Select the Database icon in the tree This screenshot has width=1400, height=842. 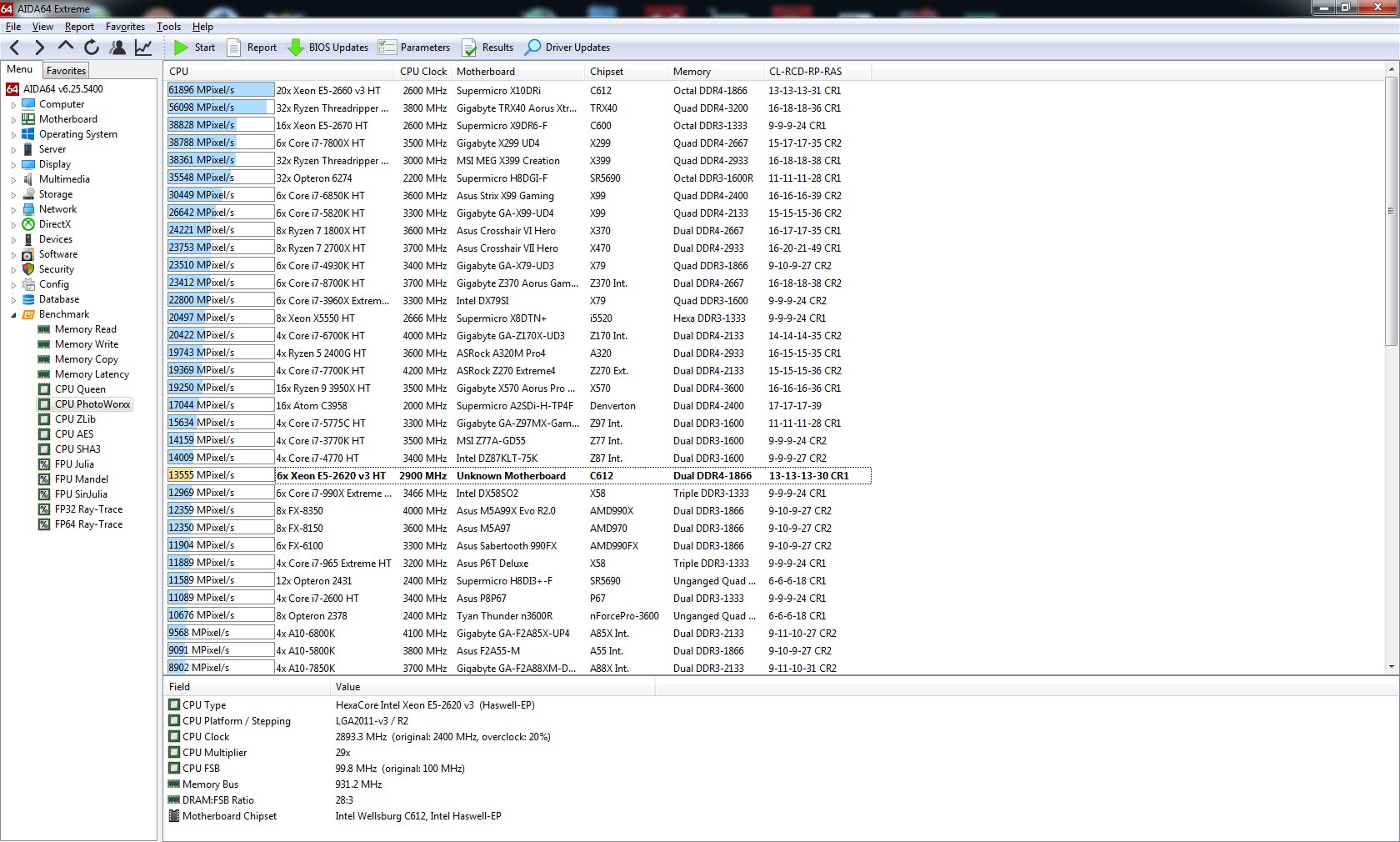pos(28,299)
